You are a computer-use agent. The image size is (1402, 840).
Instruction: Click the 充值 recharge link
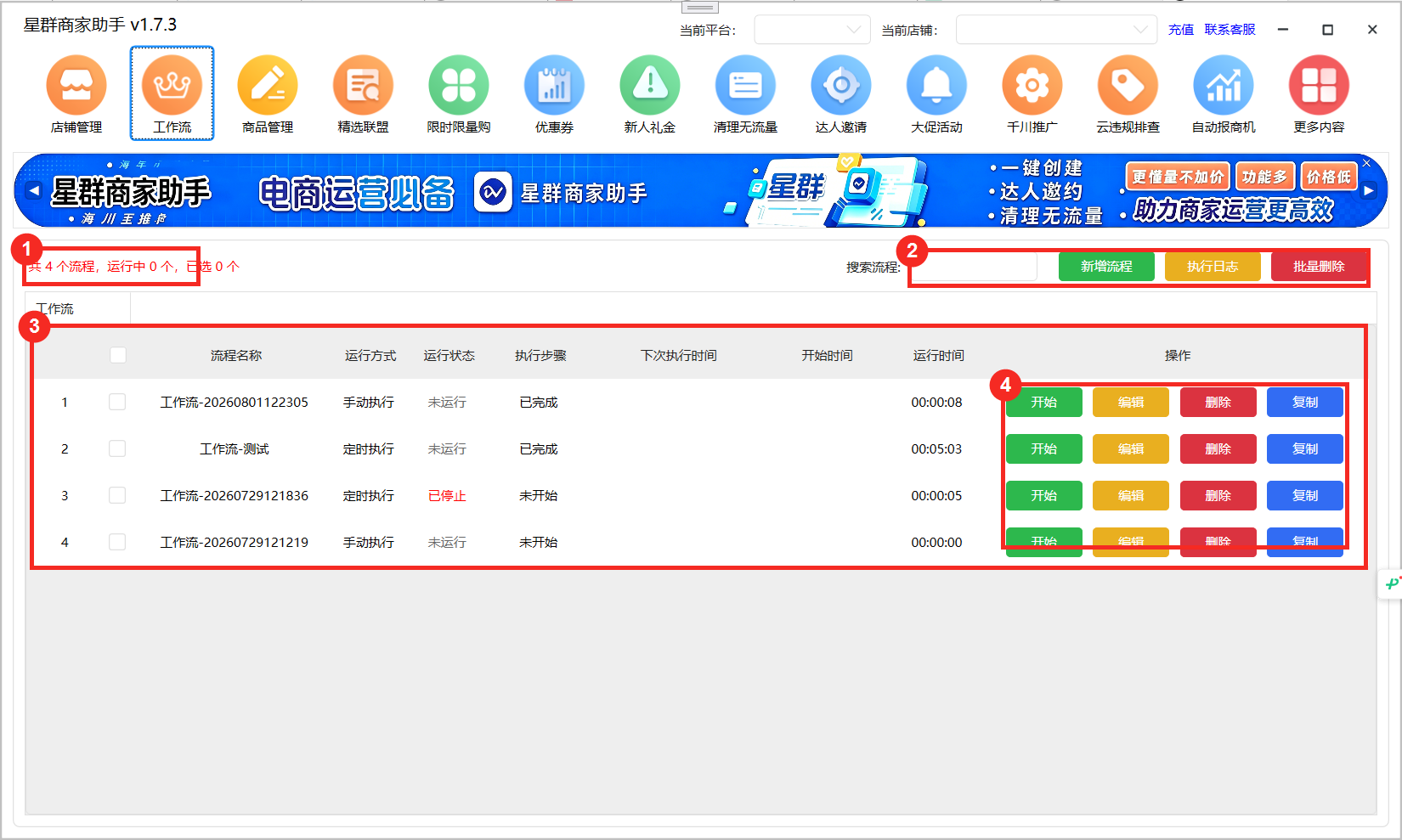point(1180,30)
